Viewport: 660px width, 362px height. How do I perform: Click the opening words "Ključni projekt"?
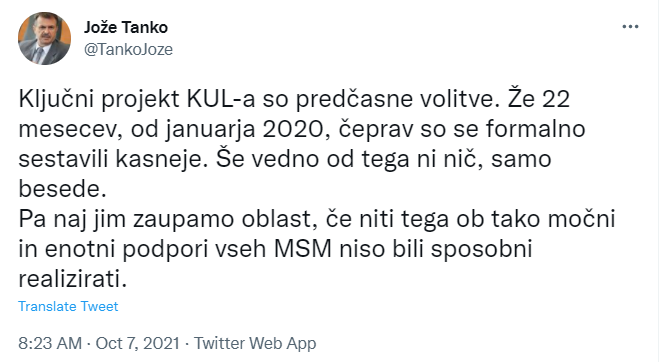(x=99, y=99)
